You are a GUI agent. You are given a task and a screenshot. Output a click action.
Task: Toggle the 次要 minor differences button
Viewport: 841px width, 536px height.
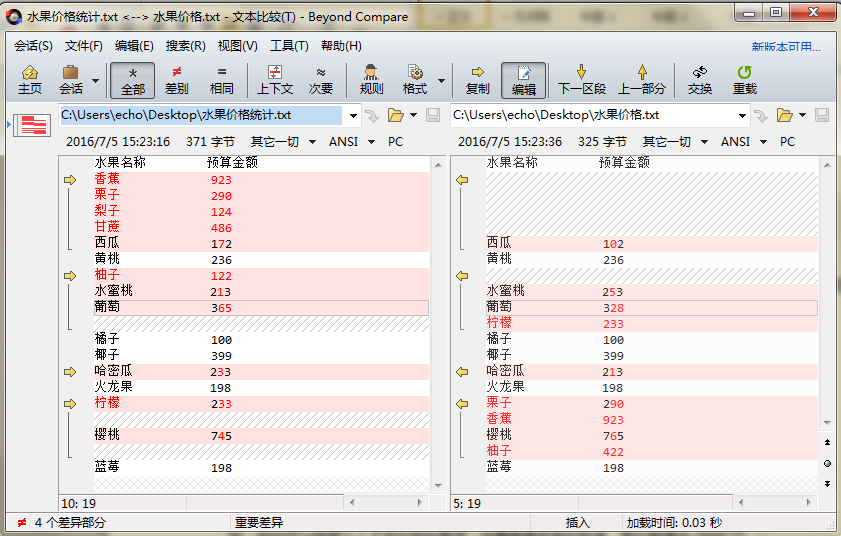point(321,80)
